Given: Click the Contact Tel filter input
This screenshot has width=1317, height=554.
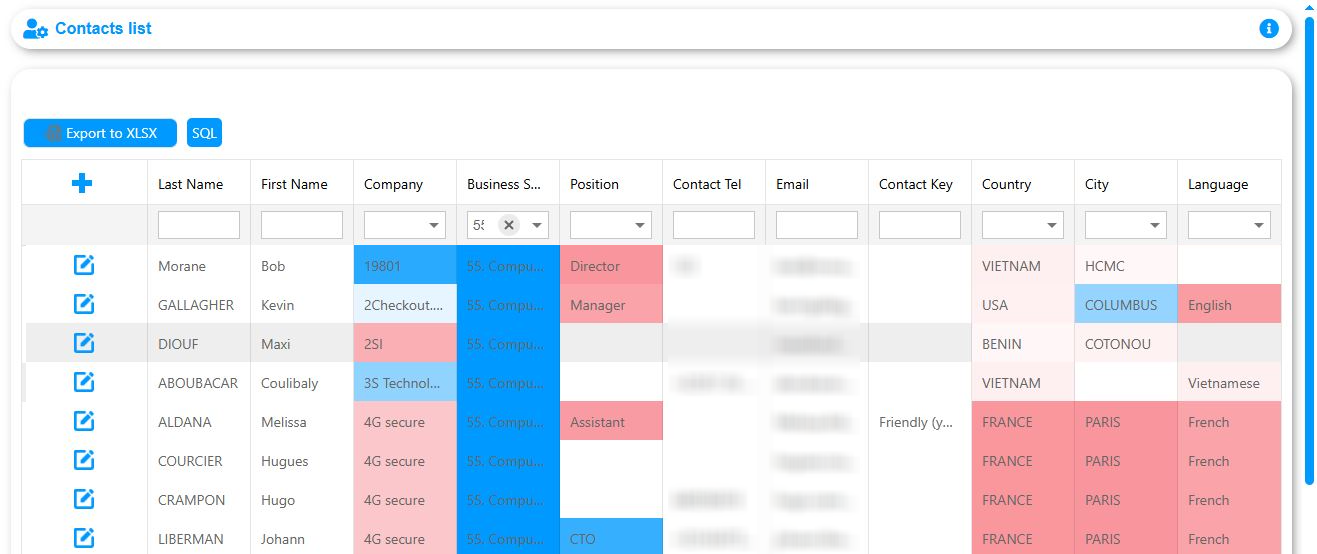Looking at the screenshot, I should tap(714, 225).
